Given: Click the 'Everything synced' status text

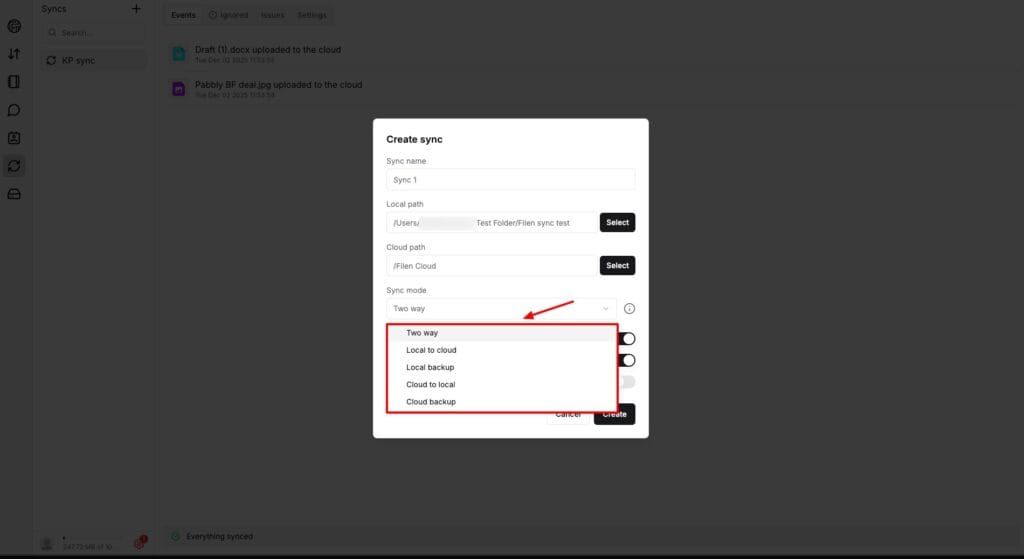Looking at the screenshot, I should click(219, 536).
